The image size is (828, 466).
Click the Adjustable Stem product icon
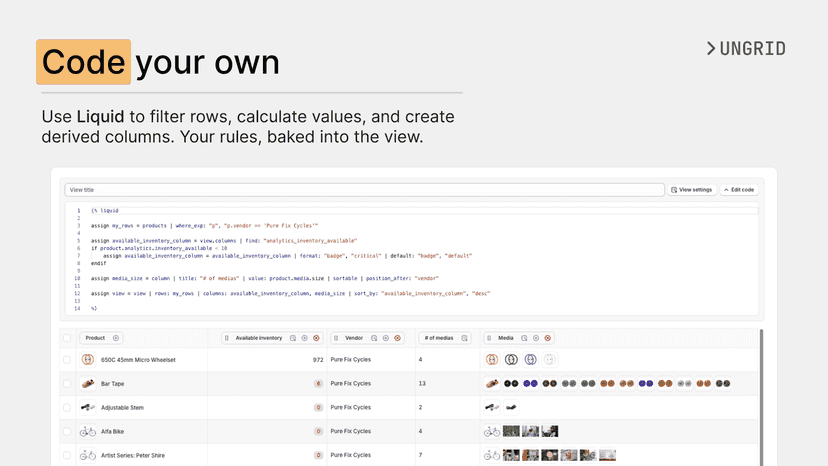(x=88, y=407)
